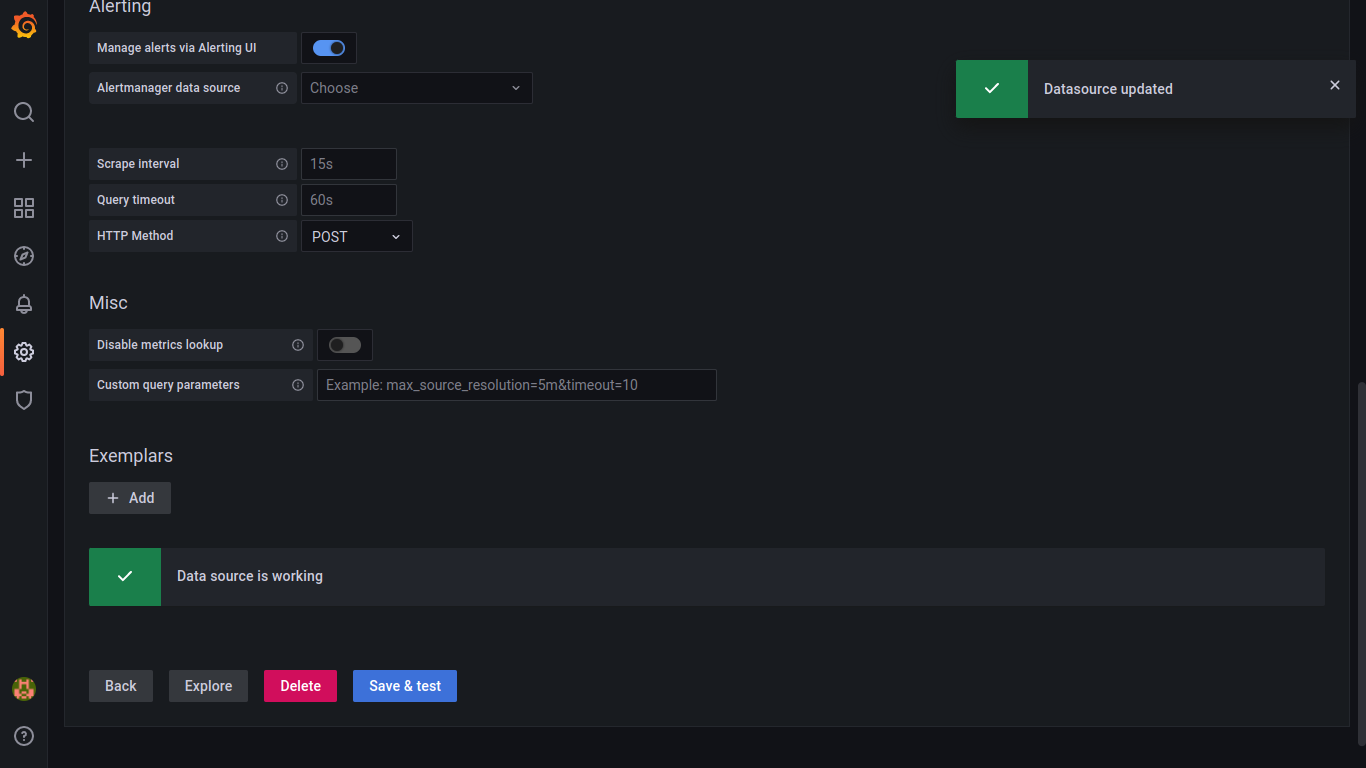Open the Configuration gear icon

point(24,352)
